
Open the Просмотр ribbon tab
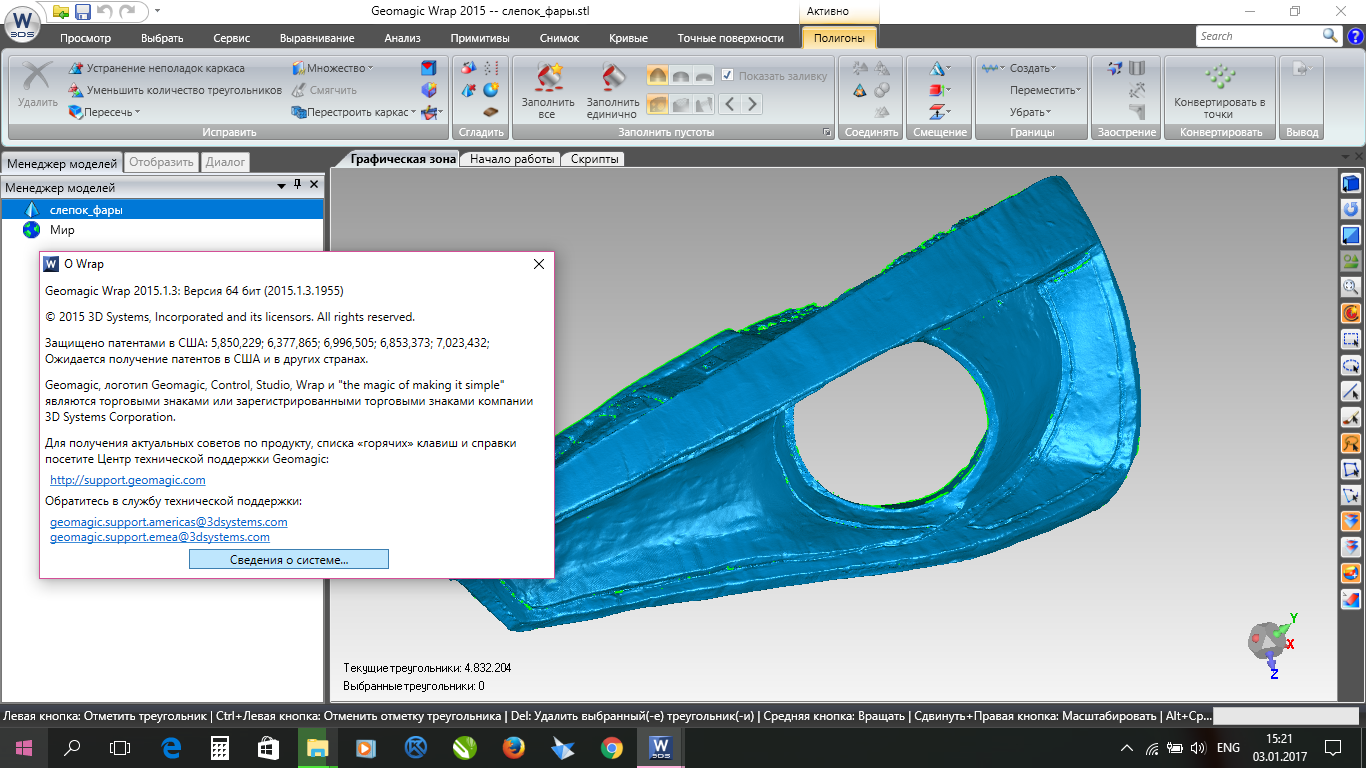(85, 38)
